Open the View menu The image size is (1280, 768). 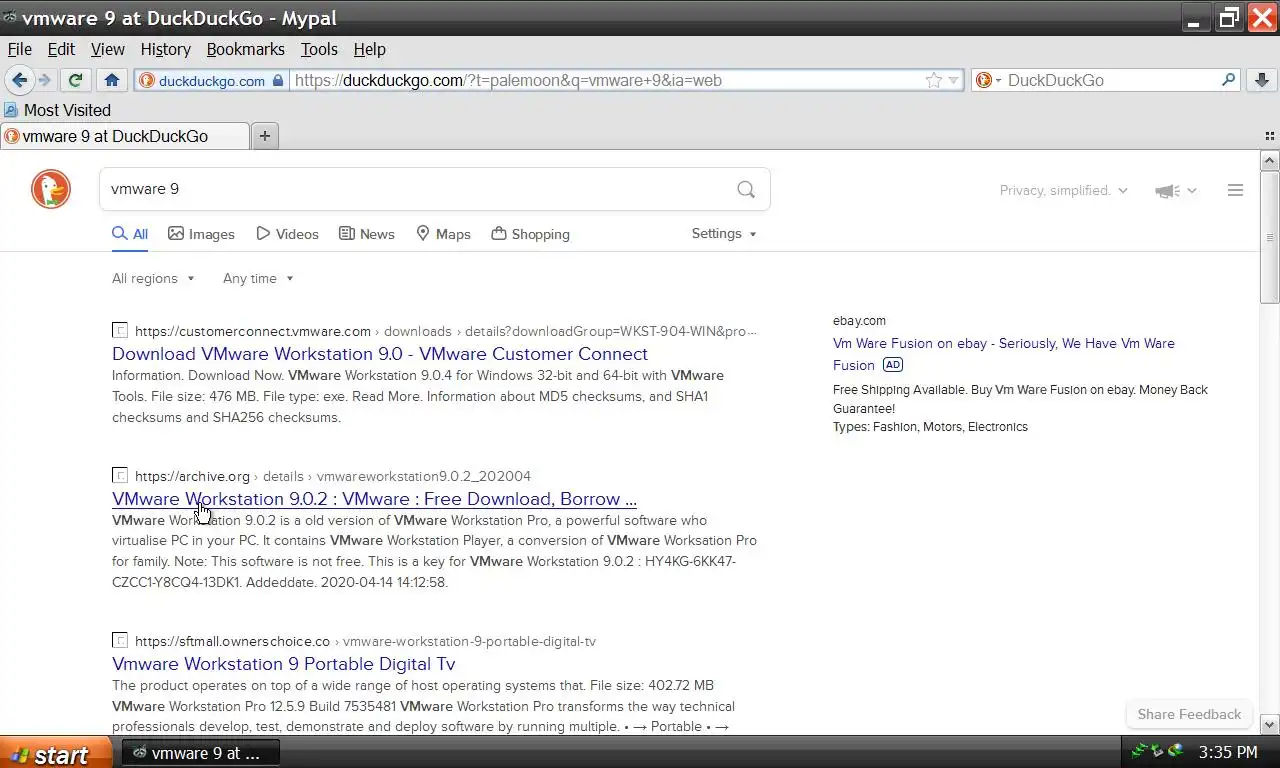(x=108, y=49)
